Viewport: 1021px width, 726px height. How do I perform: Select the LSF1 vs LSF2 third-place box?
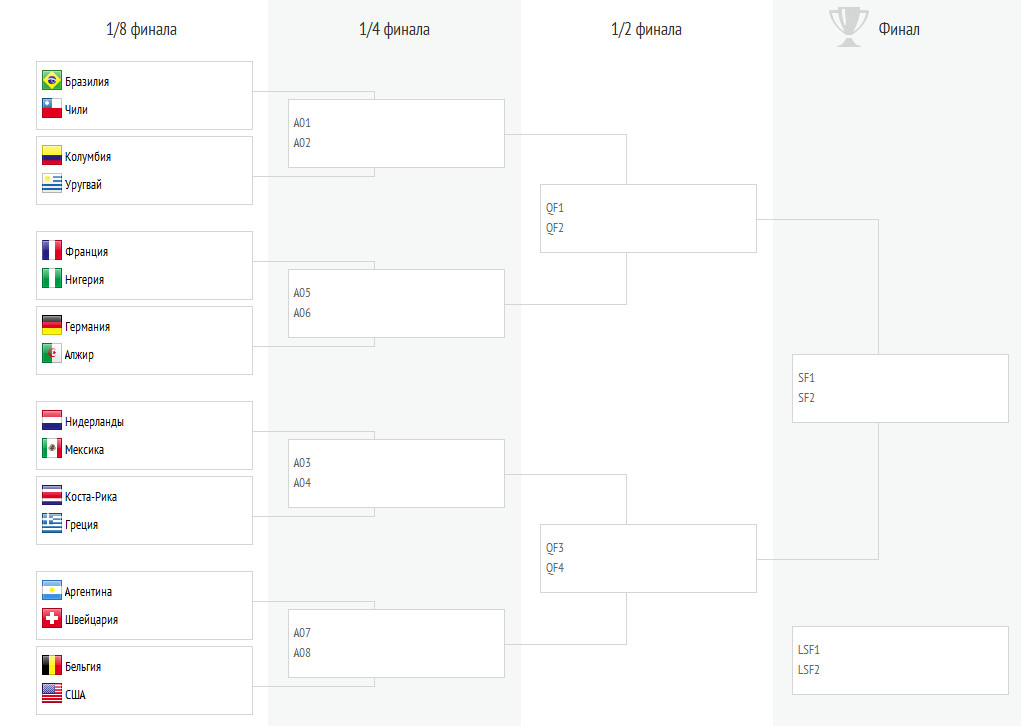pyautogui.click(x=901, y=660)
